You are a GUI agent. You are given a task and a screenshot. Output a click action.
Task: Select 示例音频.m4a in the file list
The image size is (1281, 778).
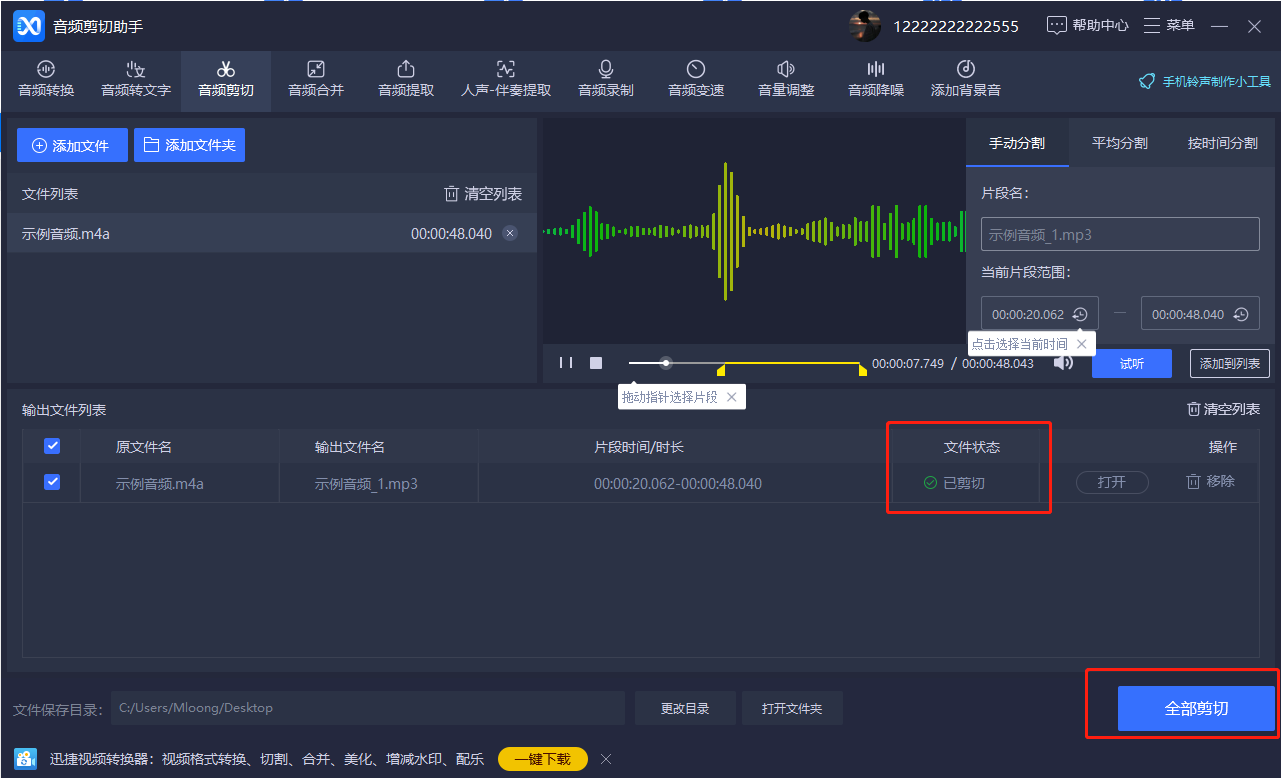[x=272, y=234]
